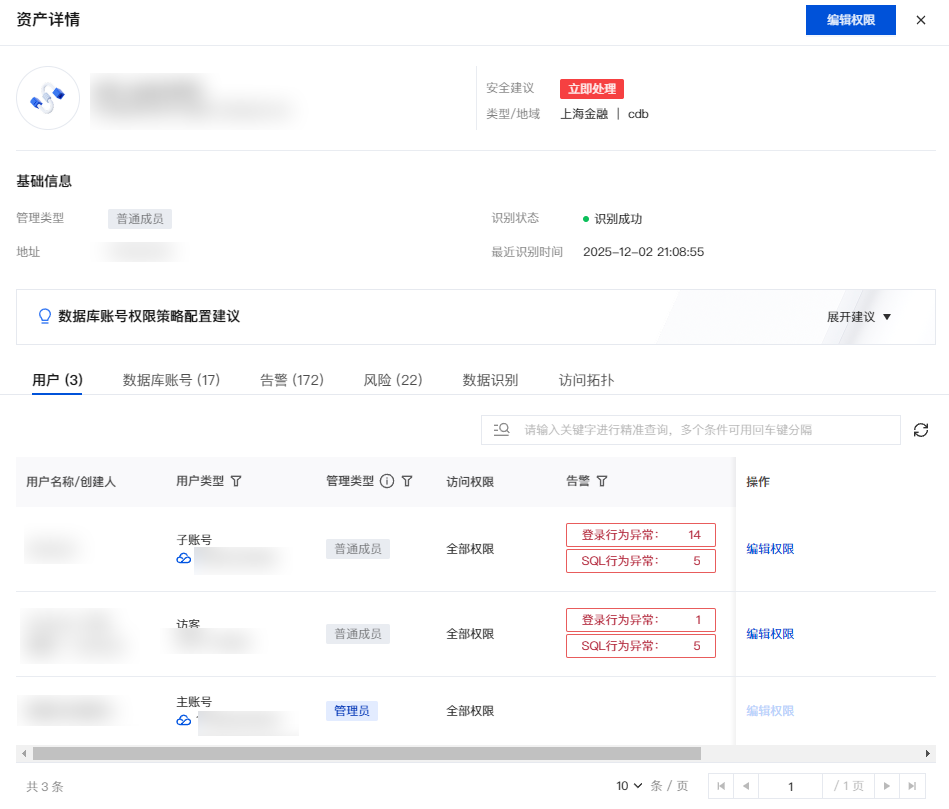This screenshot has width=949, height=809.
Task: Switch to the 数据库账号 (17) tab
Action: [x=171, y=380]
